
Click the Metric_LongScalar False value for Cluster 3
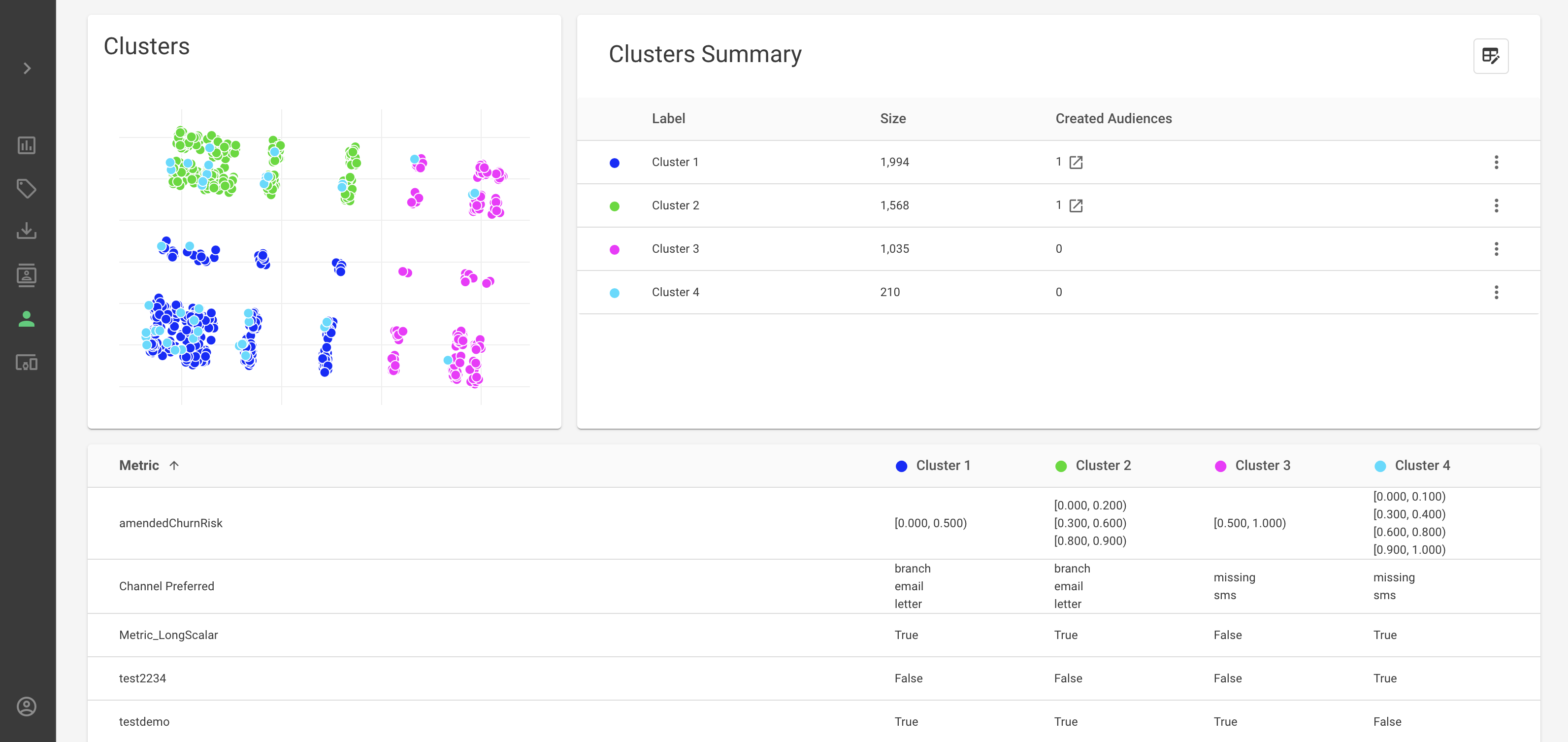1228,635
